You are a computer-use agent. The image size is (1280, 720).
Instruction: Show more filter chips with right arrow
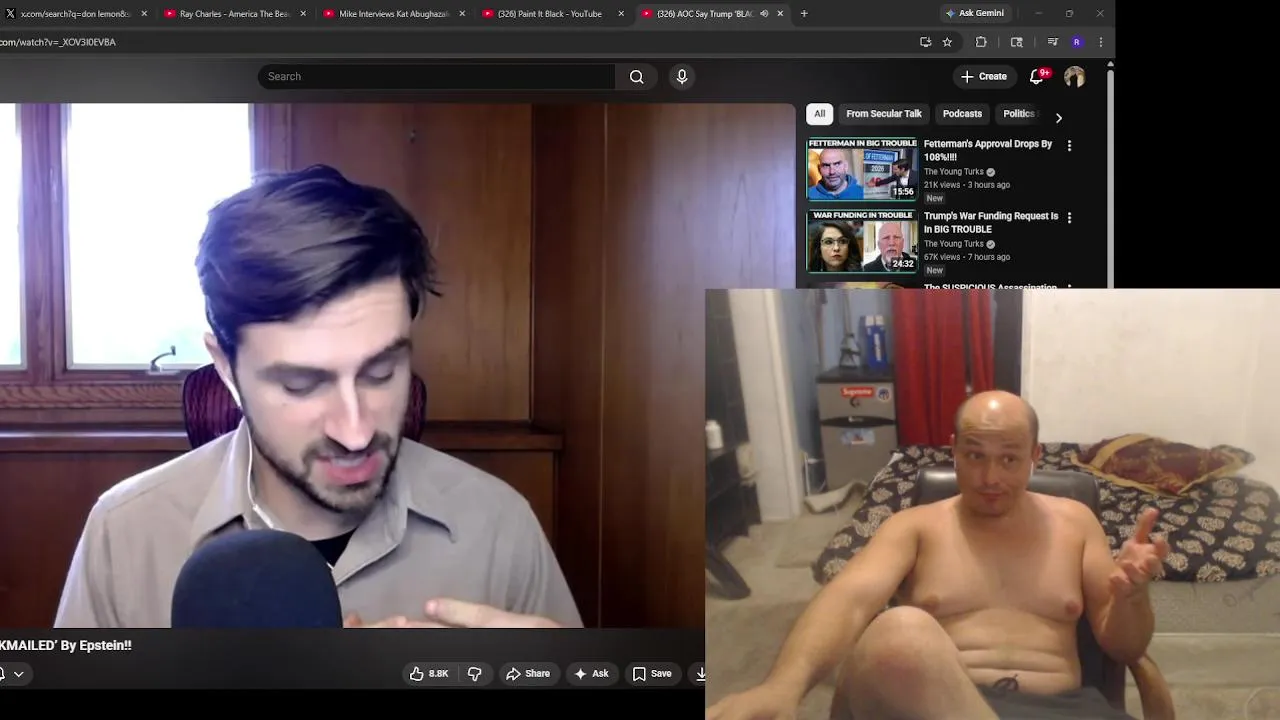[1058, 118]
